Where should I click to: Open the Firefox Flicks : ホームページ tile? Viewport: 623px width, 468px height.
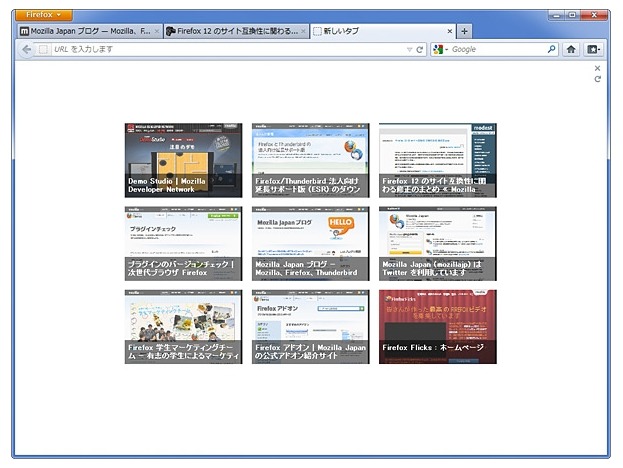tap(437, 327)
